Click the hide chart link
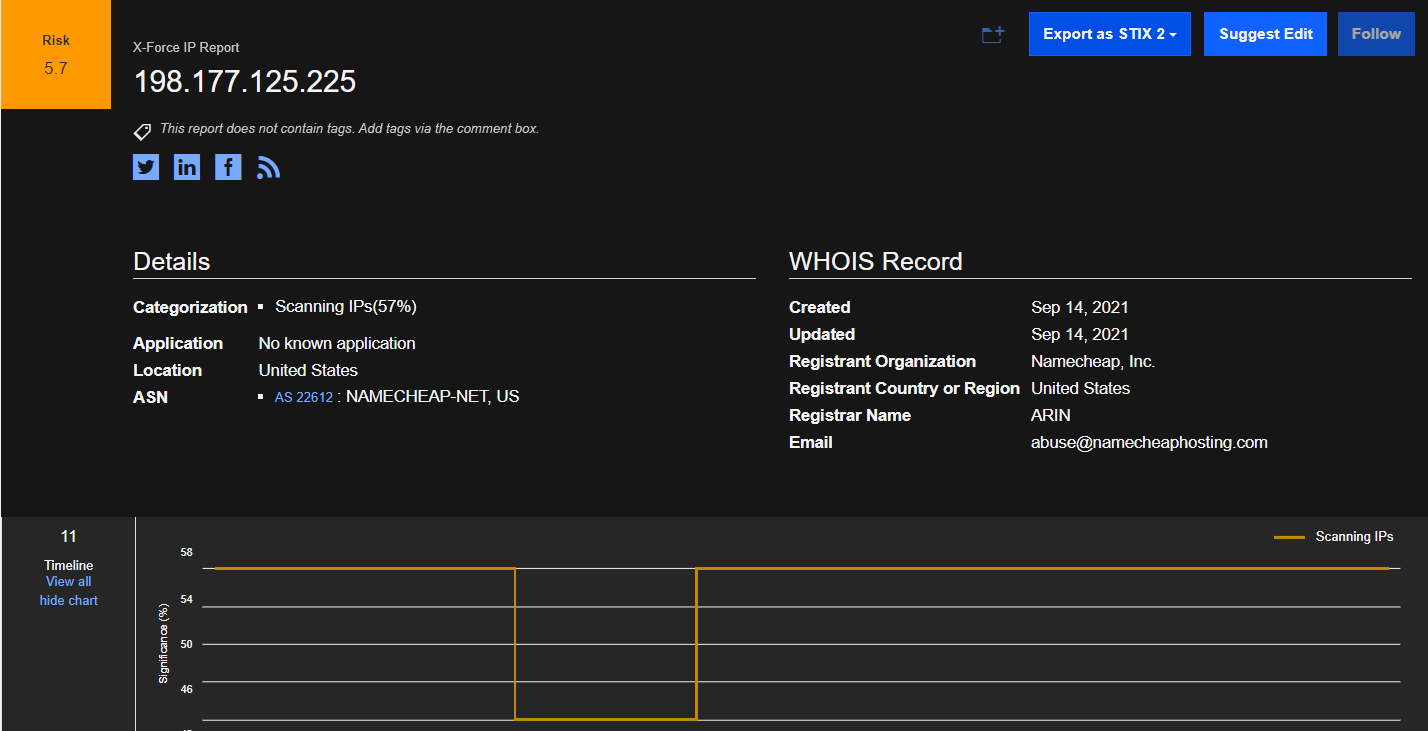 point(69,600)
